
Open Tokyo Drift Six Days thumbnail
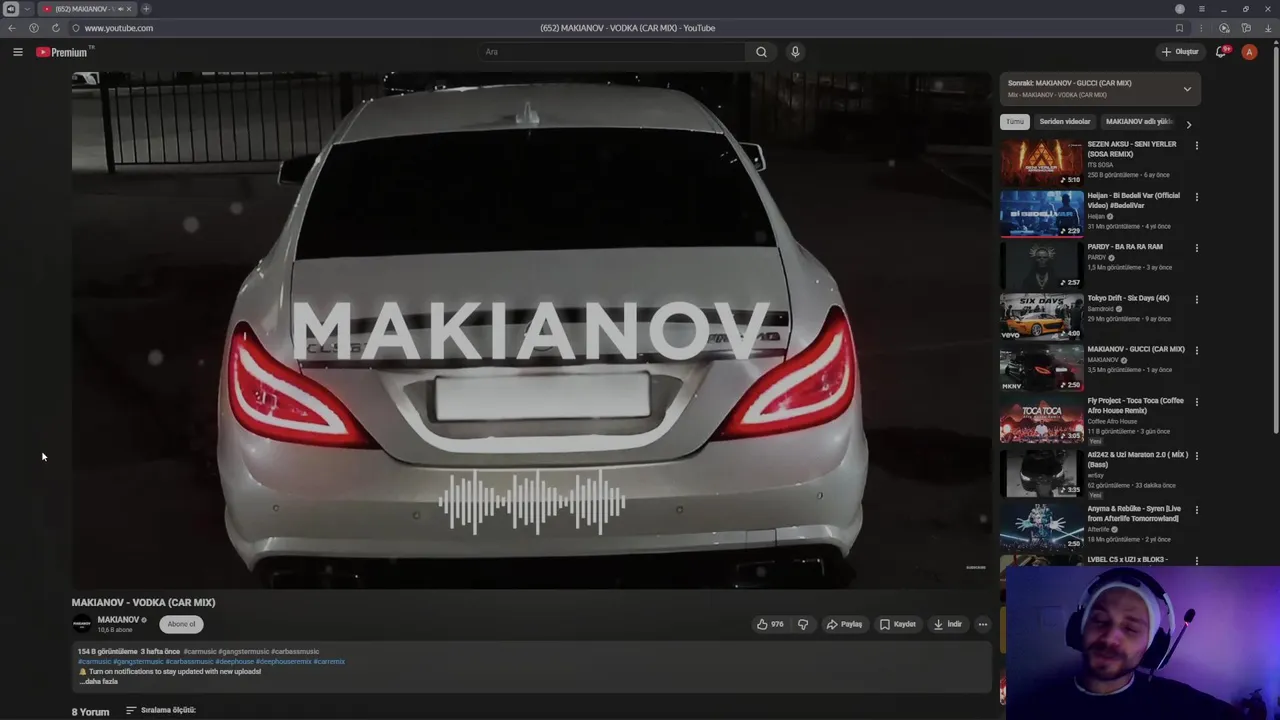click(1042, 316)
